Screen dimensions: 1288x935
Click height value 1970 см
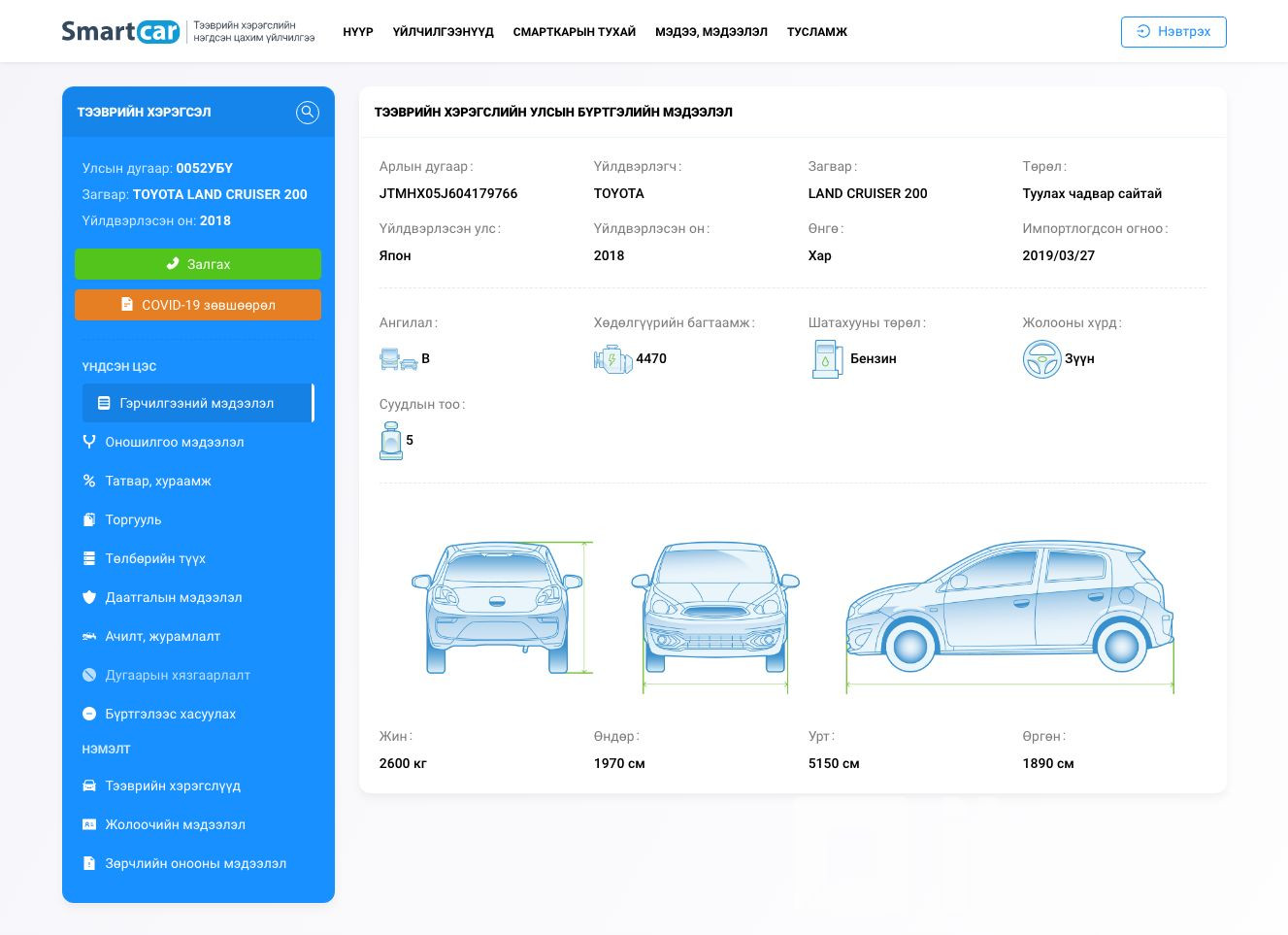point(619,763)
